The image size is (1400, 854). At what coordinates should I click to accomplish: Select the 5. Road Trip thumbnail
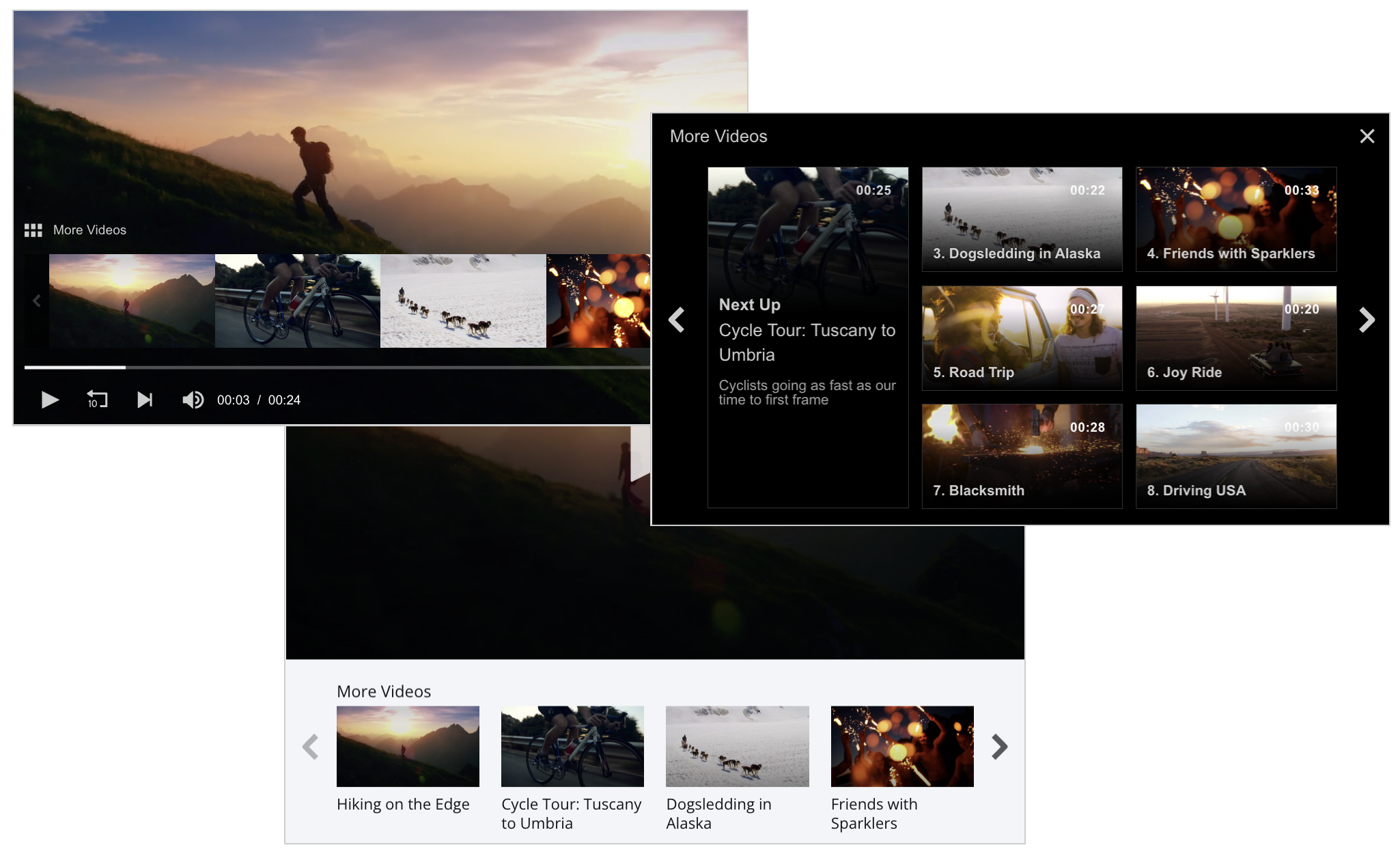(x=1022, y=338)
